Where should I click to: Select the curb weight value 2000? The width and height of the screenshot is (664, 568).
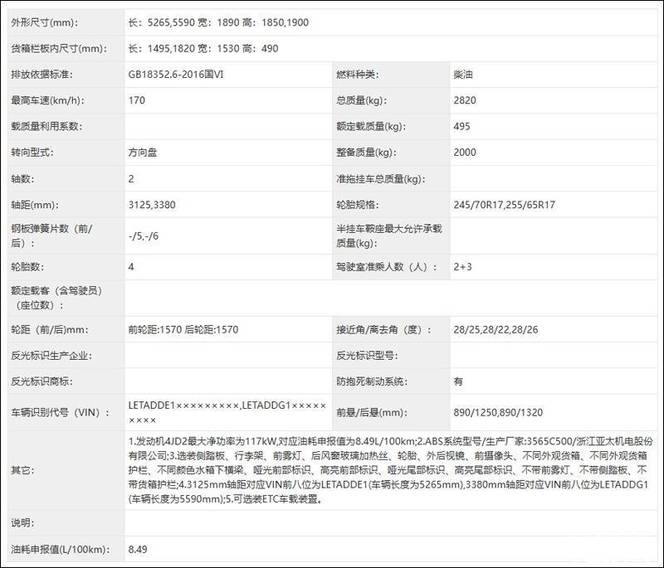(x=465, y=152)
